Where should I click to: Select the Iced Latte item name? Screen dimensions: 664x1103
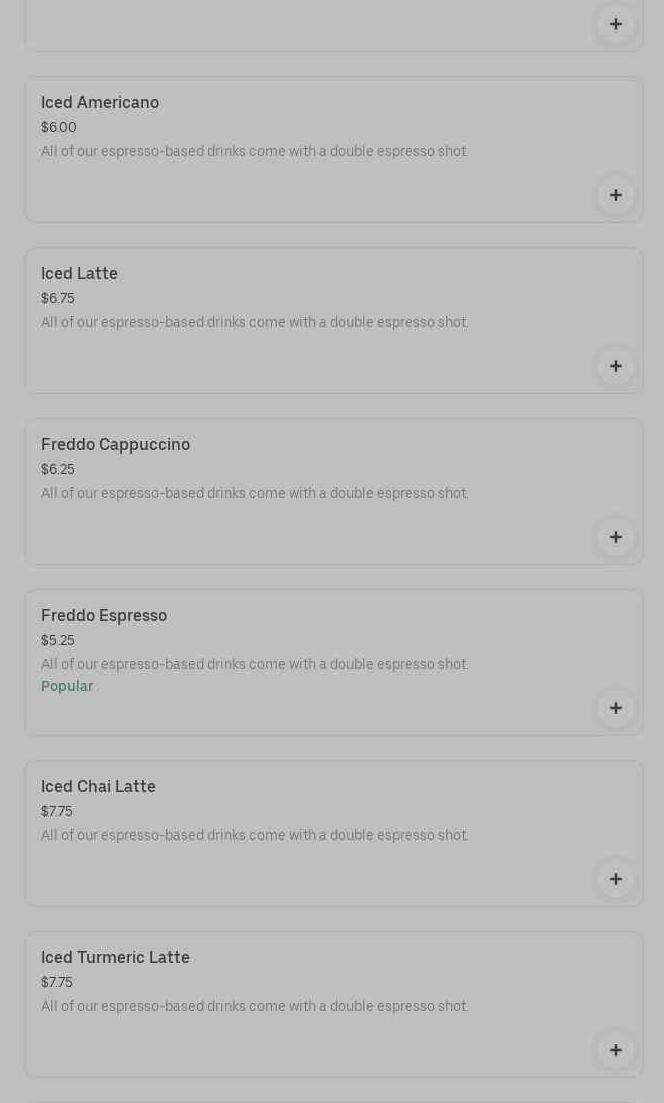79,274
